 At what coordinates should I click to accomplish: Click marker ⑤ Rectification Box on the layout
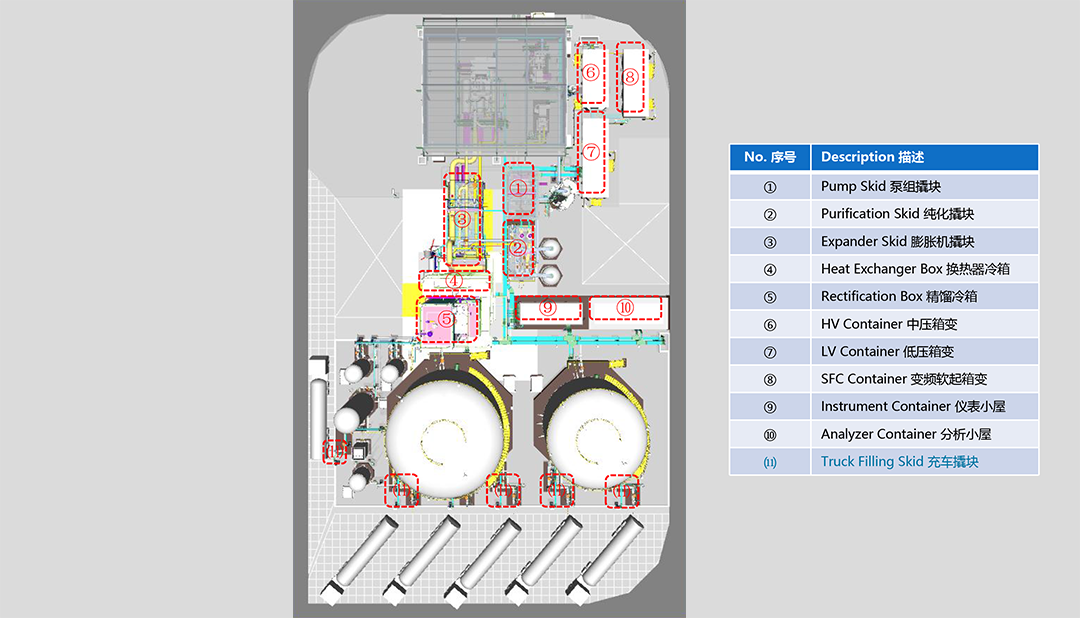click(x=447, y=319)
